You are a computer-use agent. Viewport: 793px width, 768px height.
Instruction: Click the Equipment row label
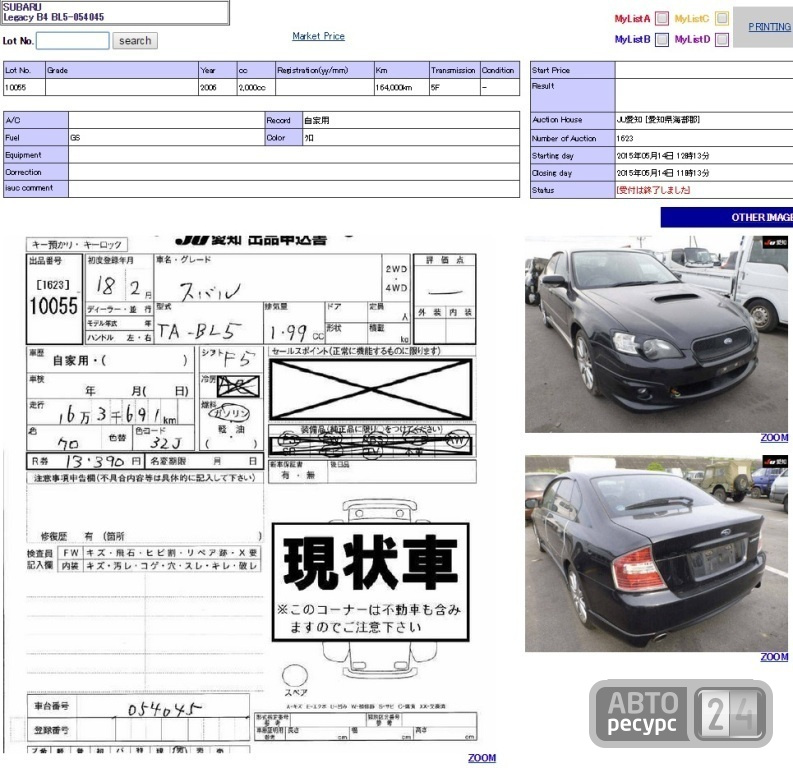pyautogui.click(x=35, y=155)
